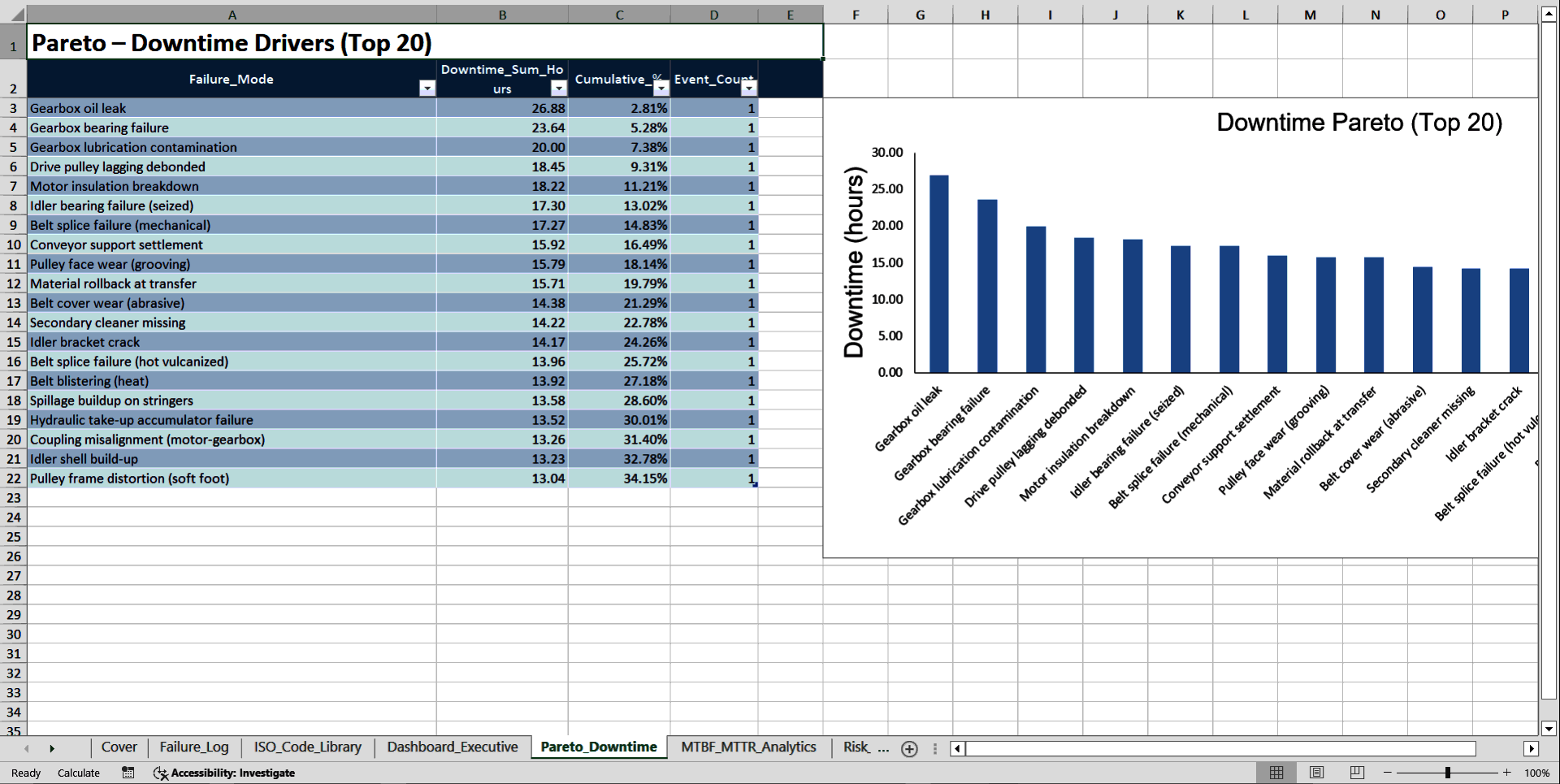The width and height of the screenshot is (1560, 784).
Task: Open the Event_Count filter dropdown
Action: (x=748, y=88)
